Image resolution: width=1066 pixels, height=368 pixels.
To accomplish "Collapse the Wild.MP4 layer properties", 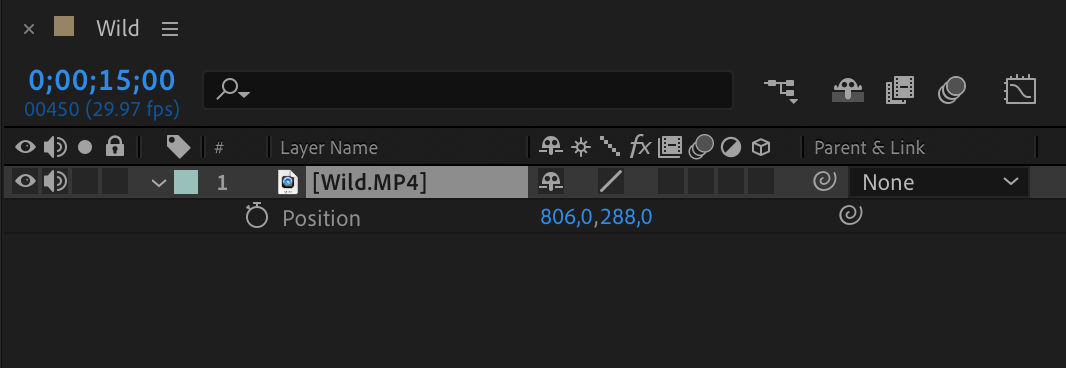I will 158,182.
